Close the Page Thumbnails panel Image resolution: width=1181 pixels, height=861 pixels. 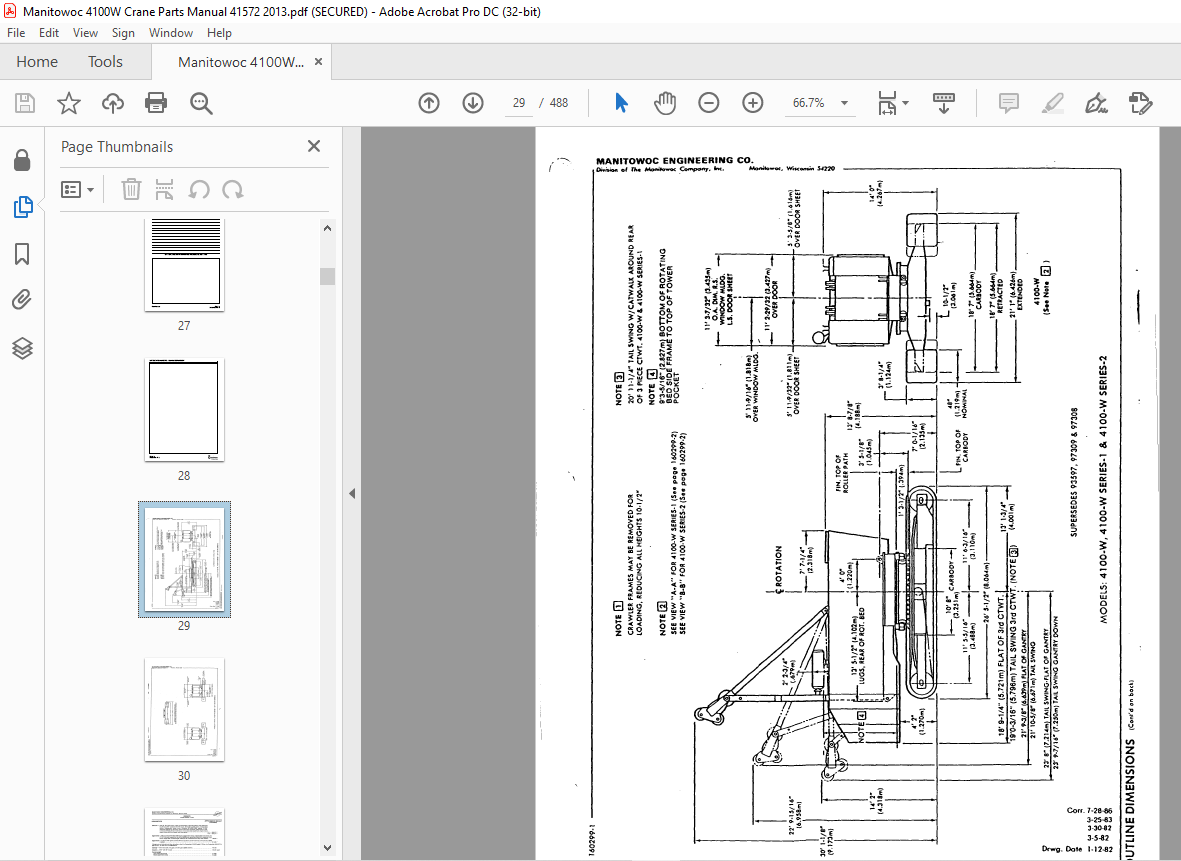314,146
